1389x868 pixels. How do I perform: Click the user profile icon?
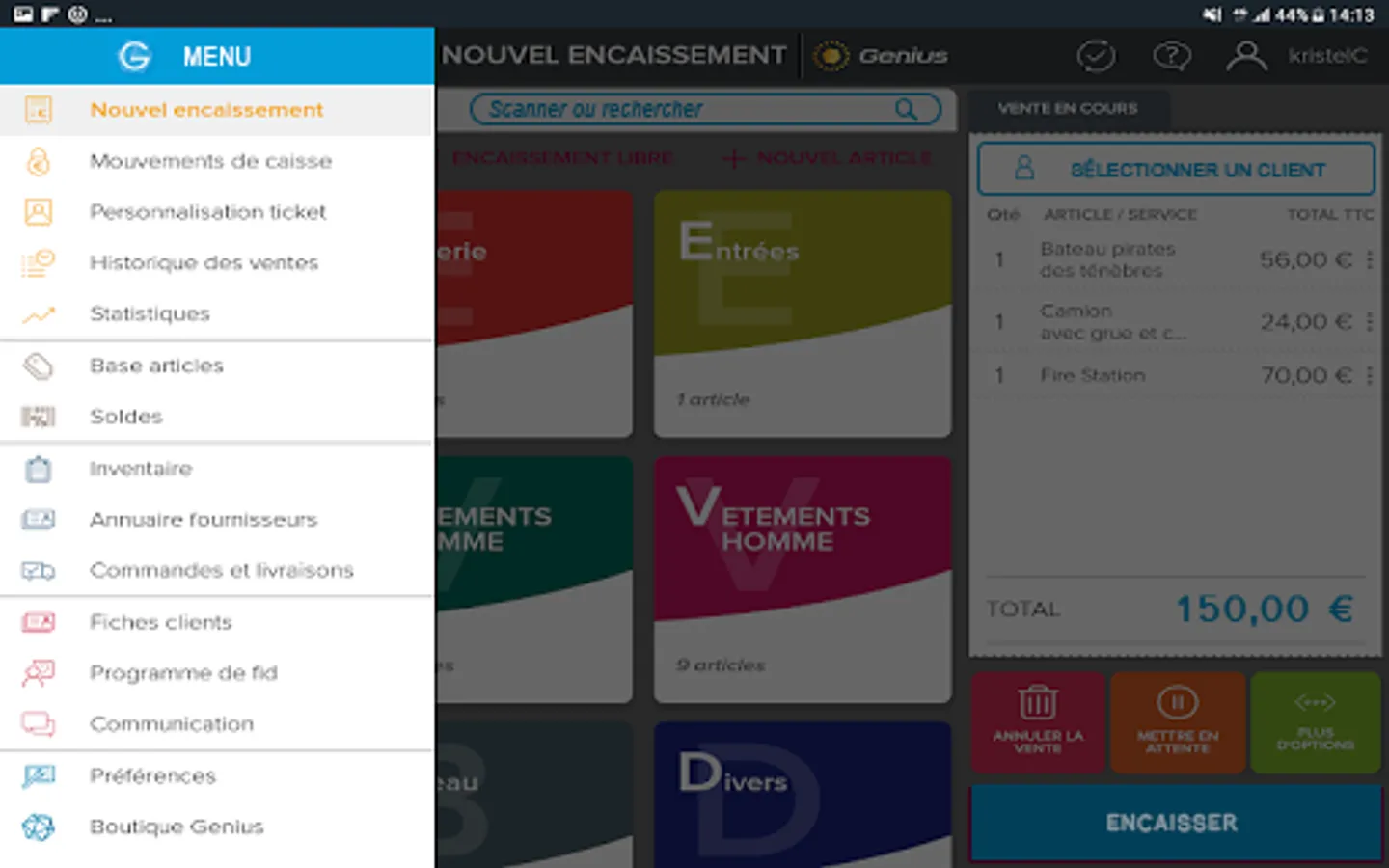coord(1246,56)
